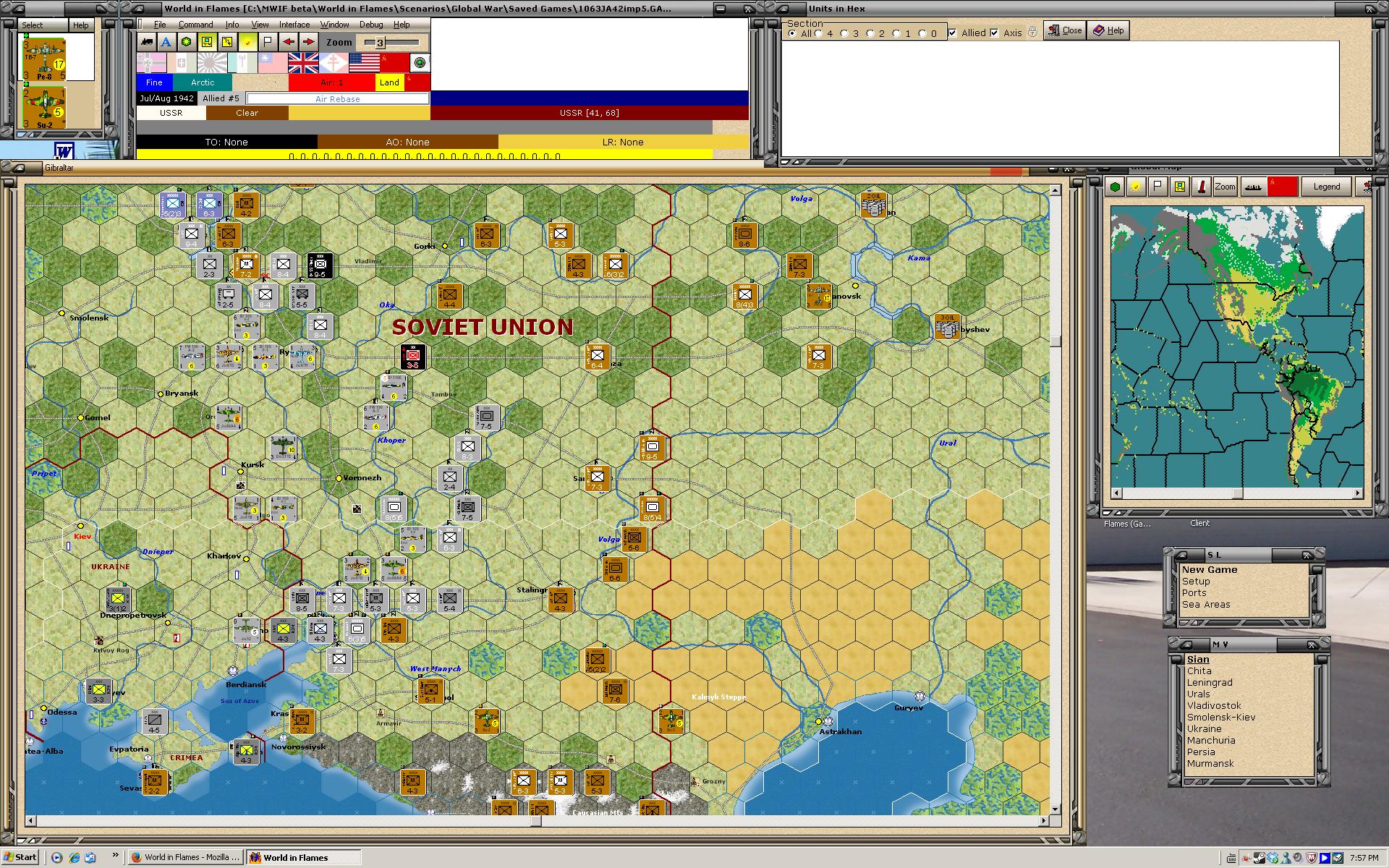The width and height of the screenshot is (1389, 868).
Task: Select the United States flag
Action: [364, 64]
